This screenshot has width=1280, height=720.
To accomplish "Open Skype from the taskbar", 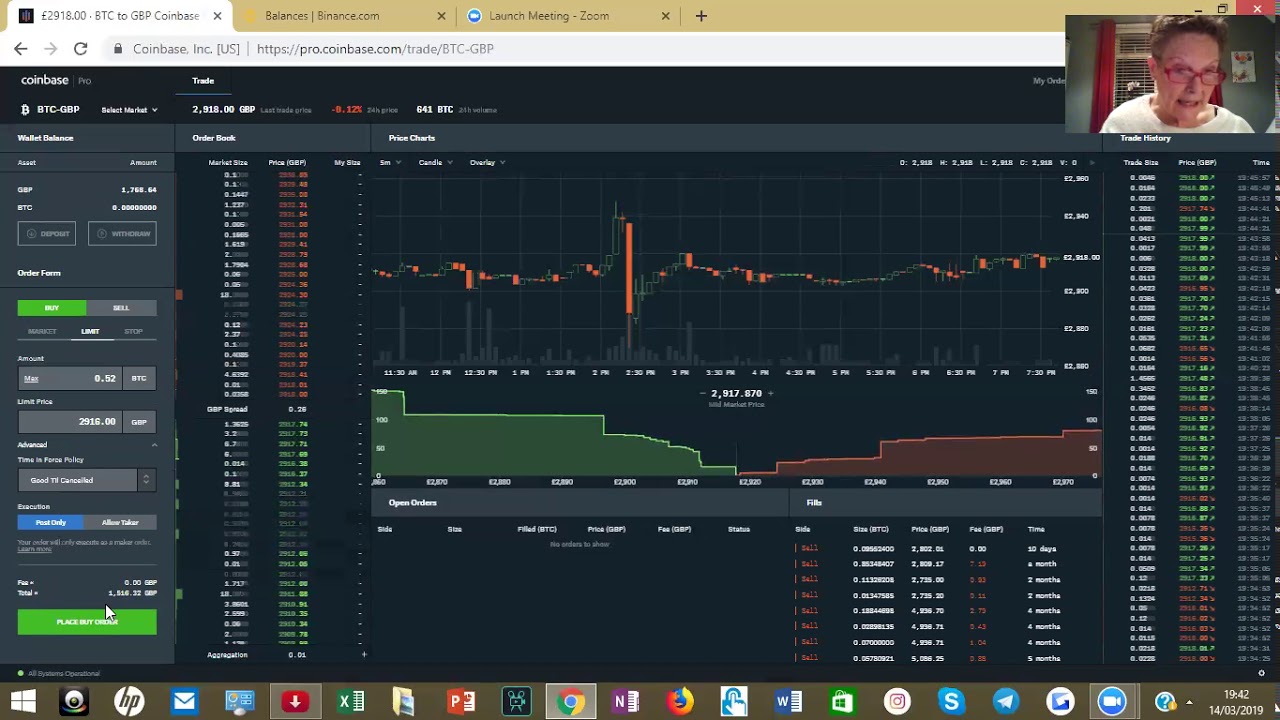I will [951, 701].
